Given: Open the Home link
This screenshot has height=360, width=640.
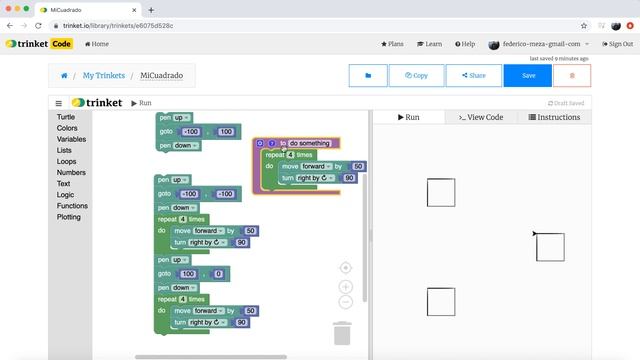Looking at the screenshot, I should (x=97, y=44).
